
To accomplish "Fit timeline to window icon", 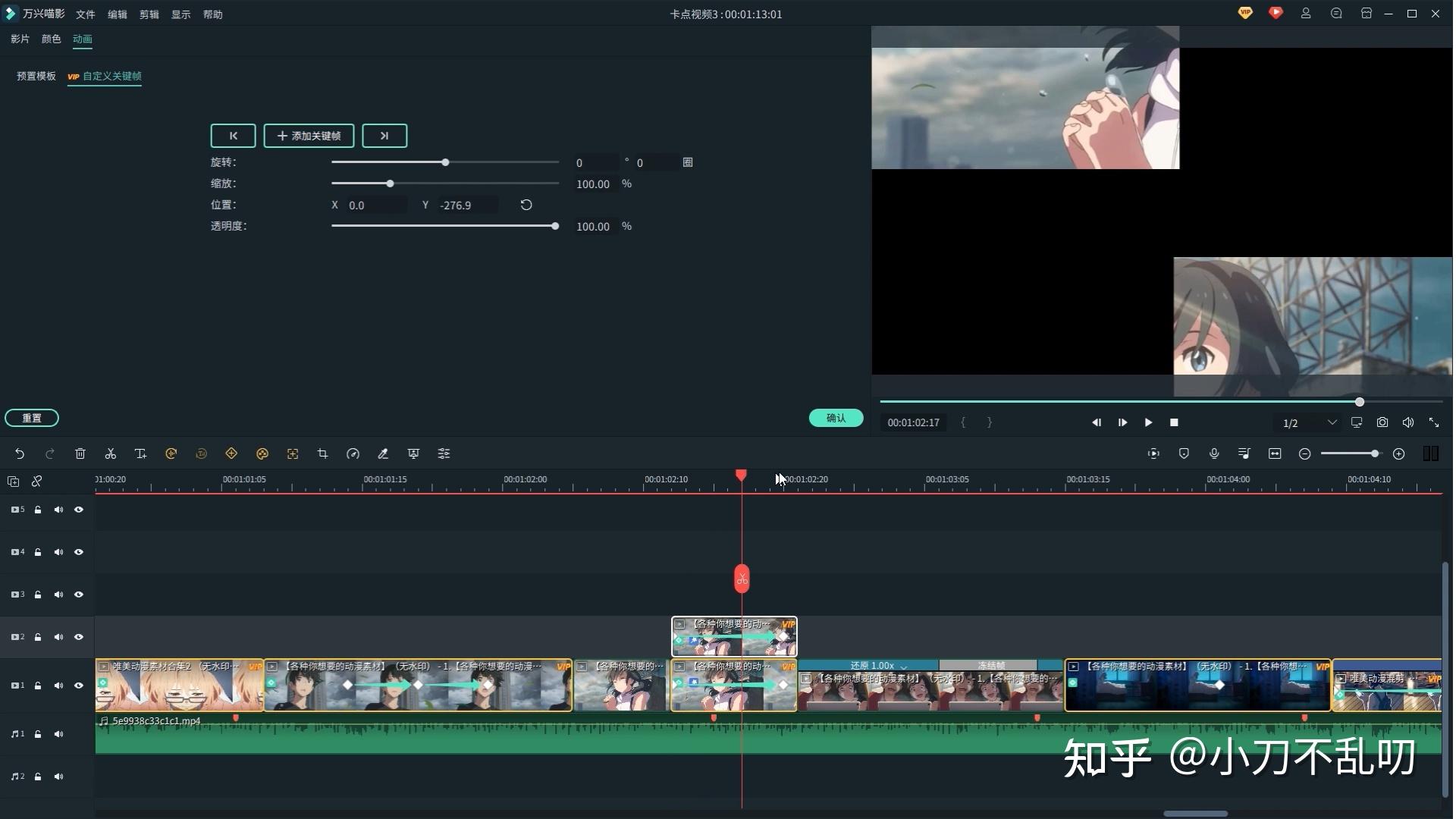I will 1275,453.
